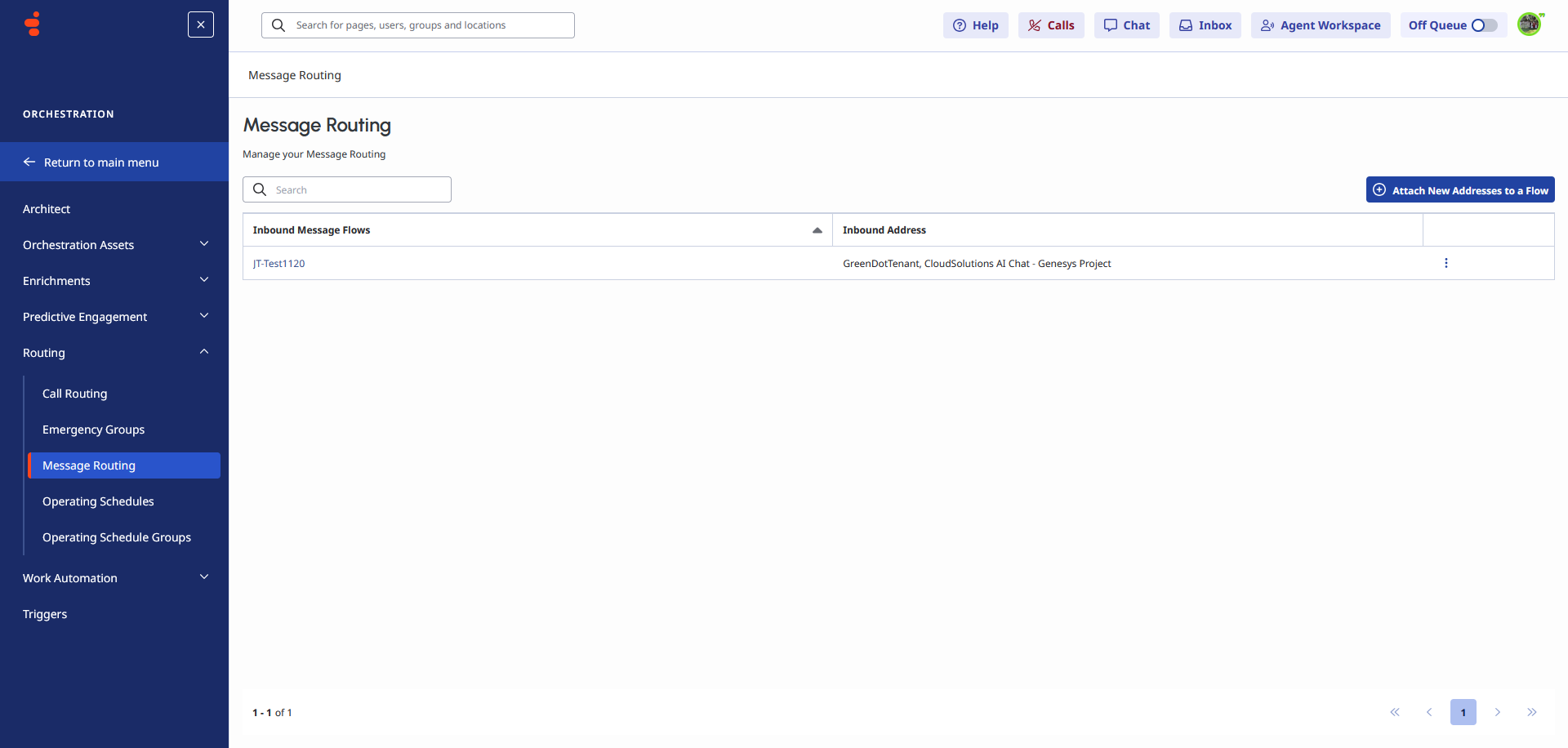This screenshot has height=748, width=1568.
Task: Open Triggers from the sidebar menu
Action: coord(45,613)
